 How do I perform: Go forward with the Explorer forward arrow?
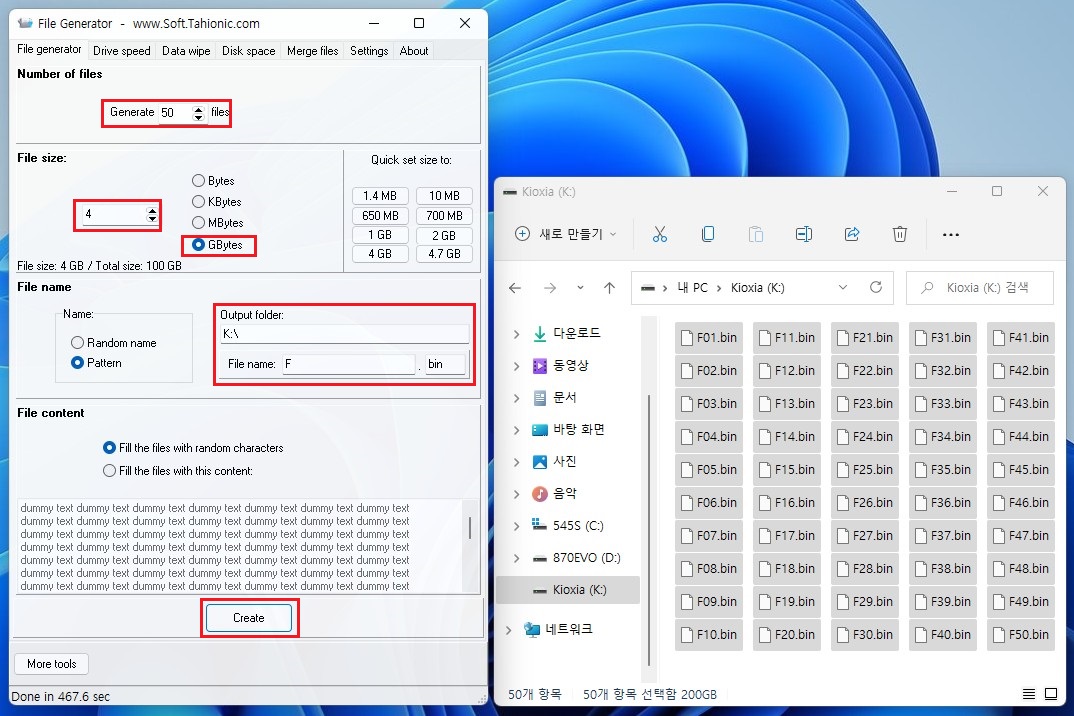(x=549, y=288)
